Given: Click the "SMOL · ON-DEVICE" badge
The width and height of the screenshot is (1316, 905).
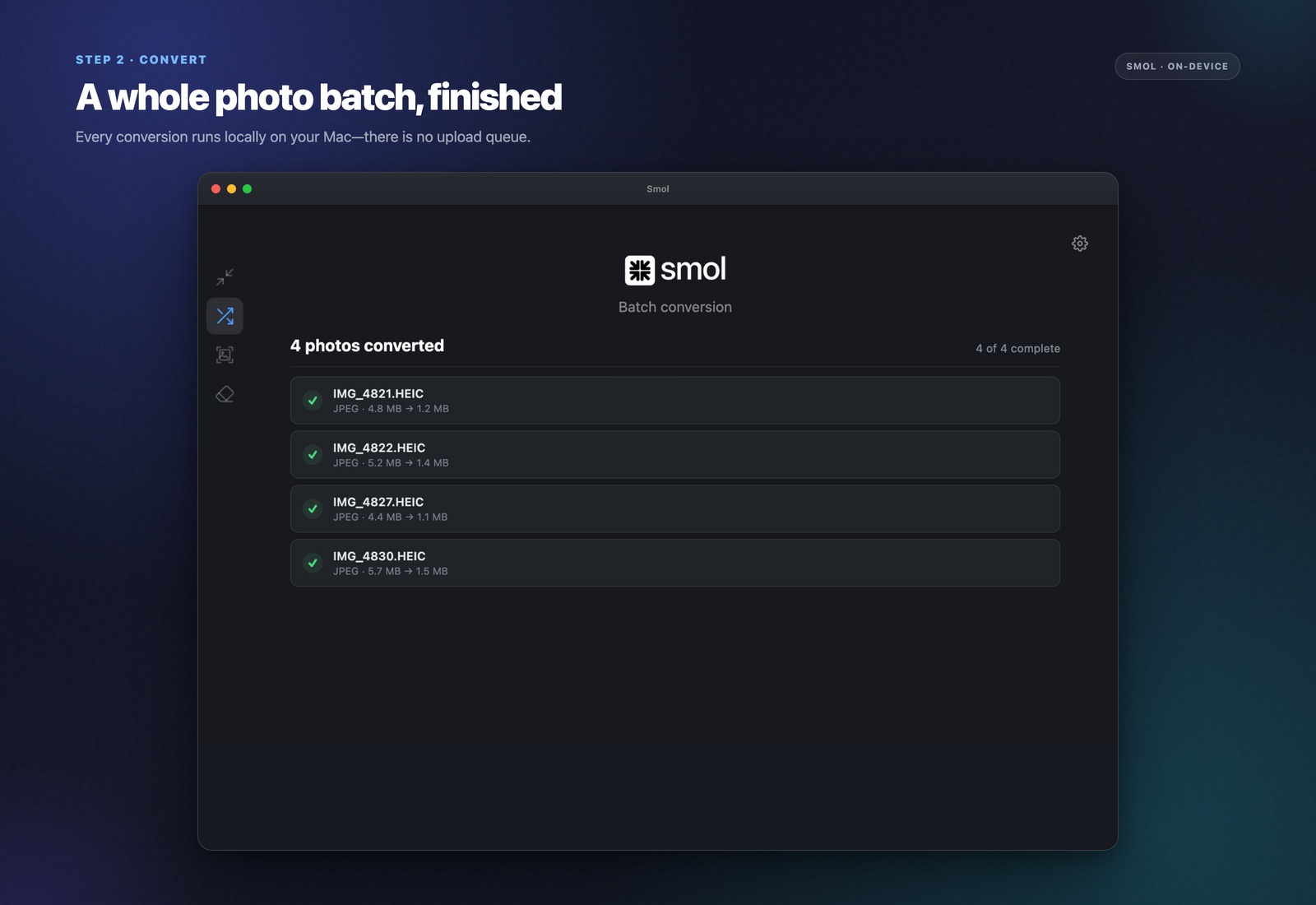Looking at the screenshot, I should (1177, 67).
